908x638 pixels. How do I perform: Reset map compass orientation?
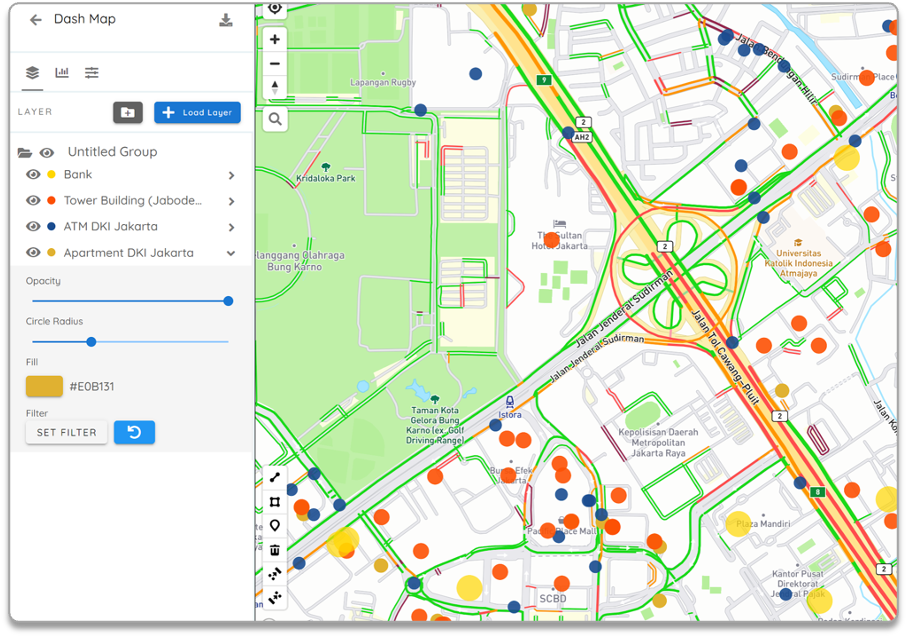click(275, 87)
